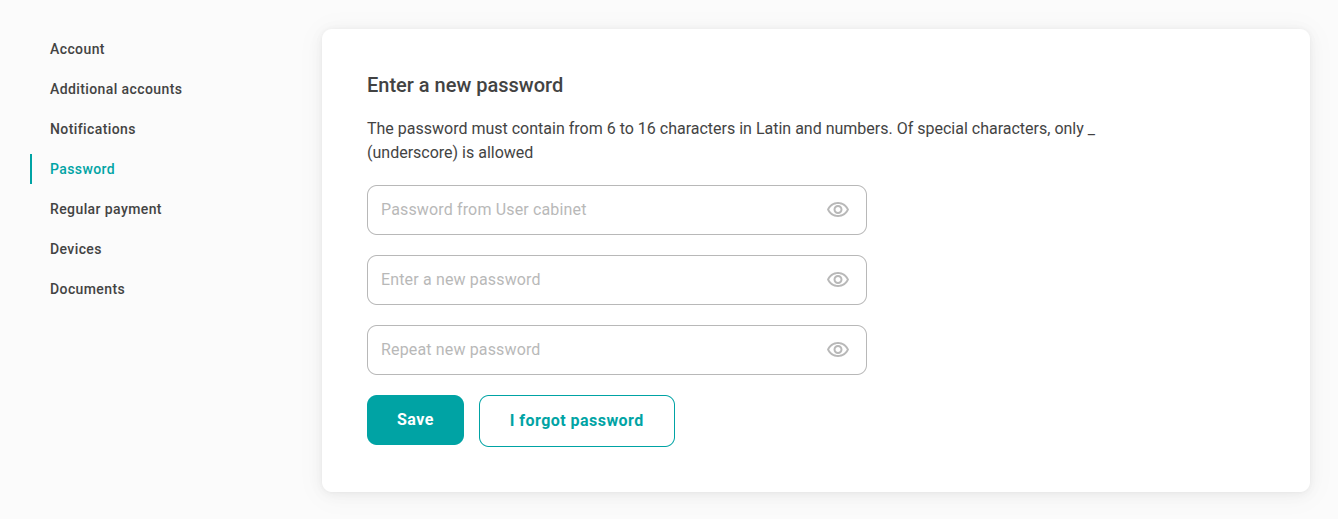
Task: Click the teal active marker beside Password
Action: coord(31,169)
